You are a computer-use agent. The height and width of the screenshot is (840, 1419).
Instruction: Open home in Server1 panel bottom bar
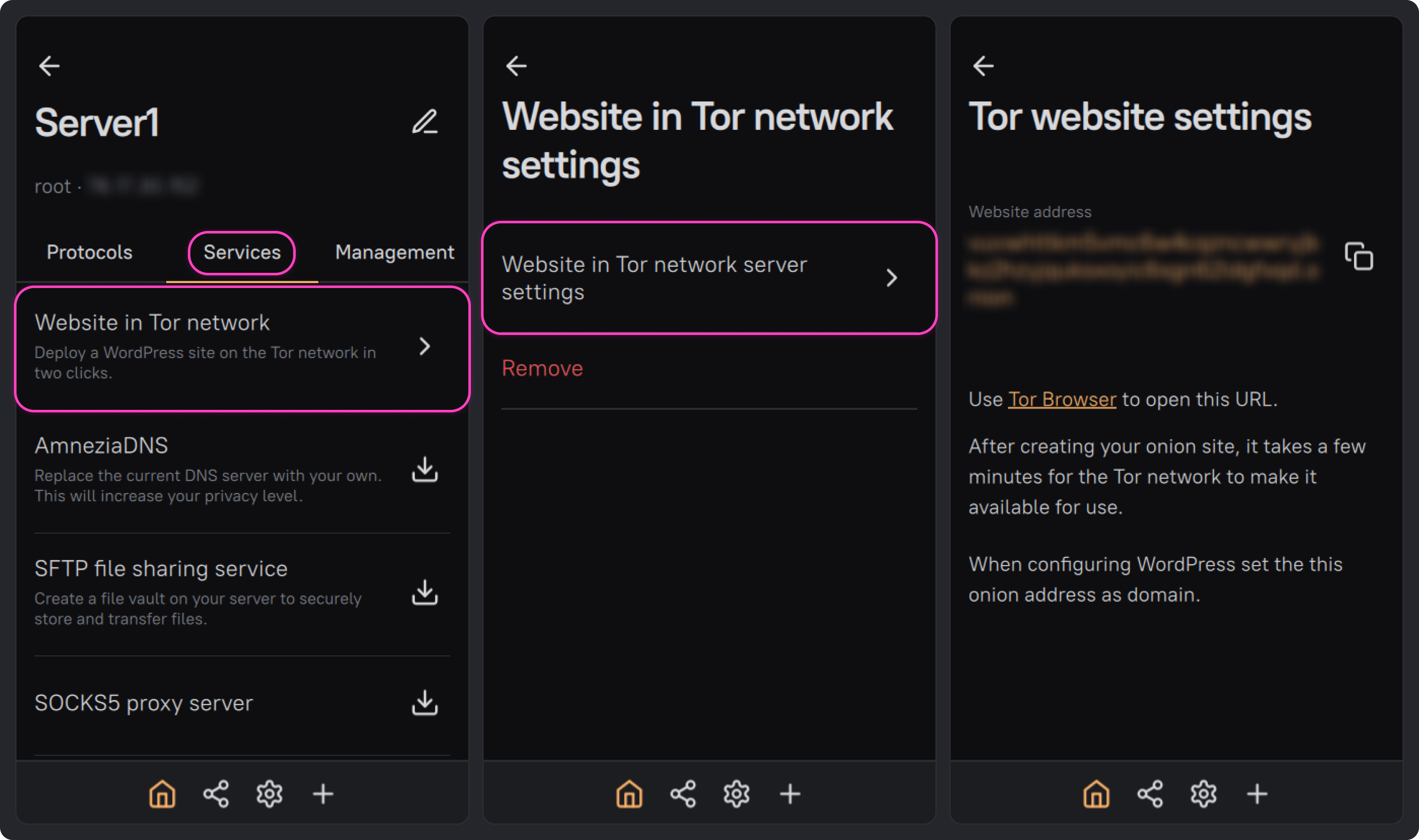pyautogui.click(x=162, y=793)
